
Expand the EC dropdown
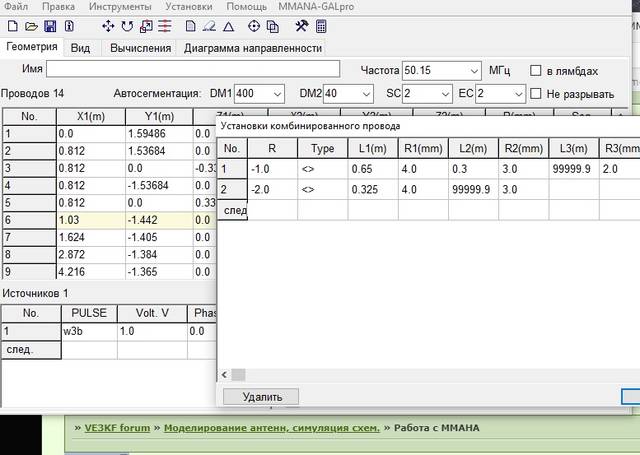(518, 94)
